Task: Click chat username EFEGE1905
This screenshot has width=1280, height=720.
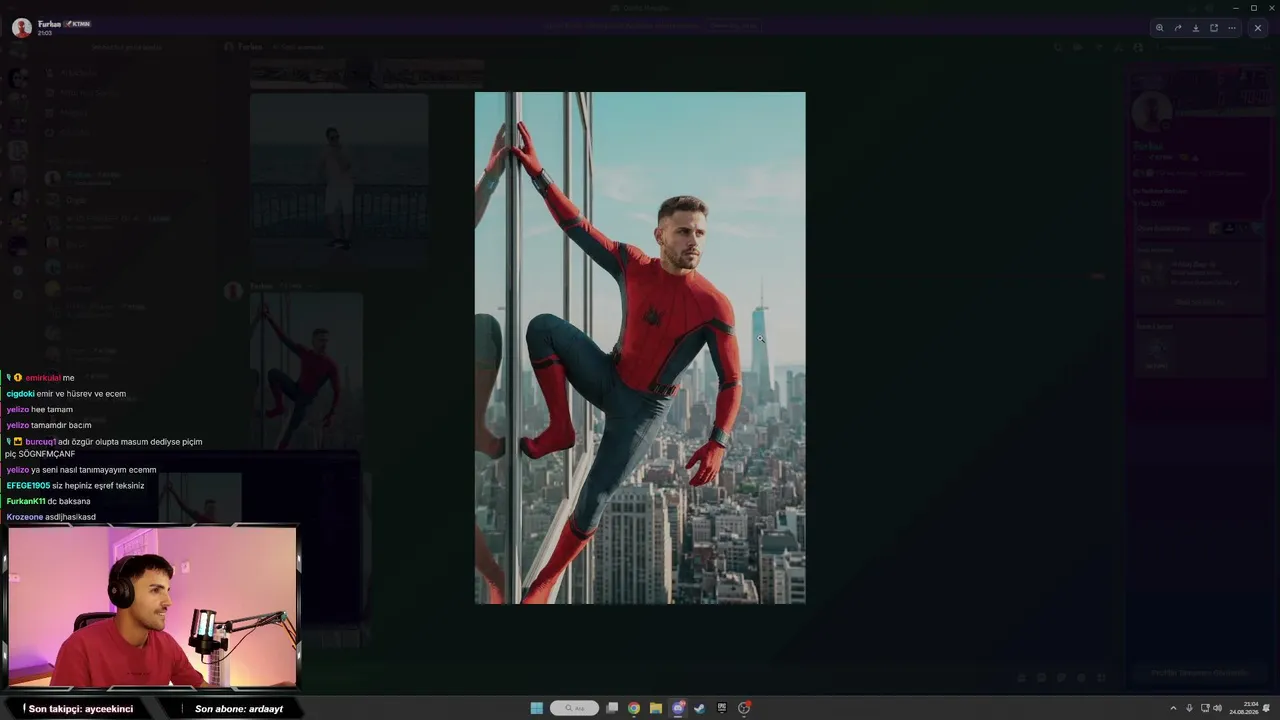Action: pos(28,486)
